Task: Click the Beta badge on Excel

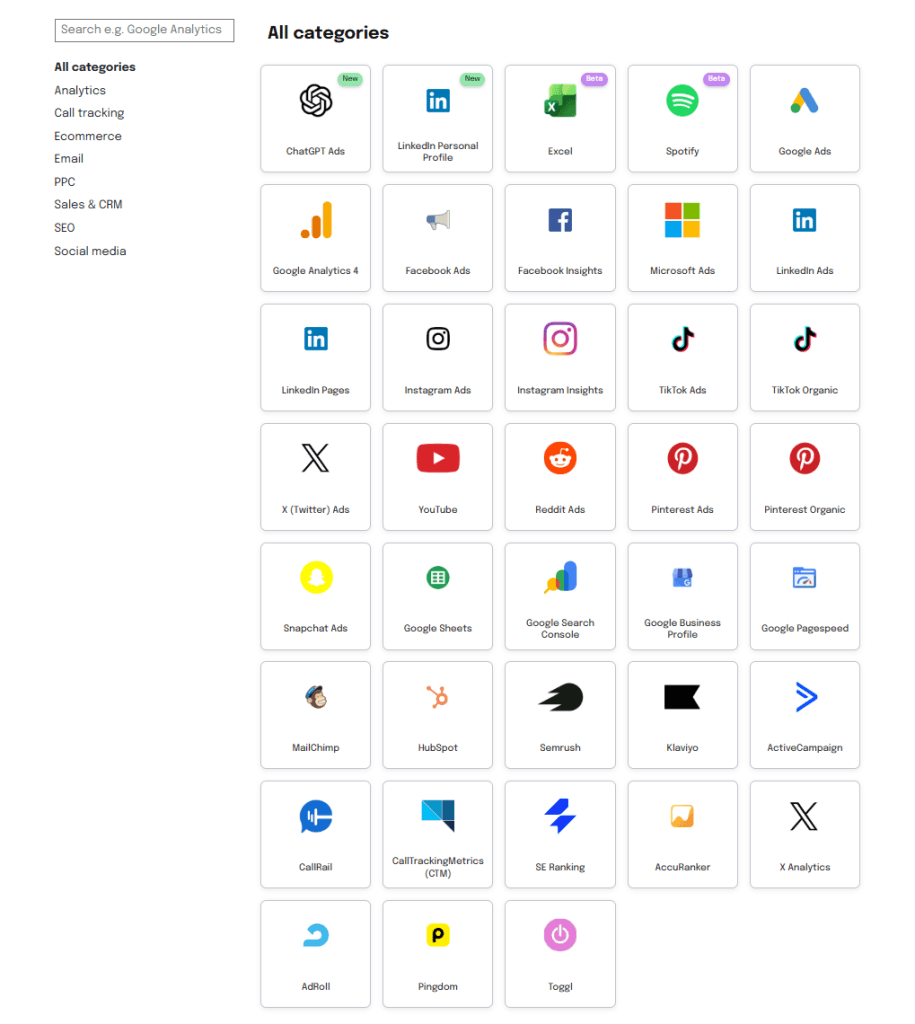Action: [x=594, y=78]
